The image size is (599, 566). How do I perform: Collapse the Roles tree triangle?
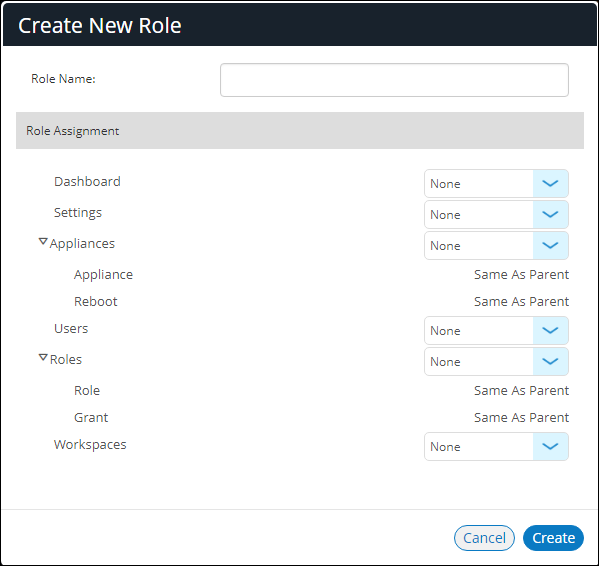click(43, 358)
